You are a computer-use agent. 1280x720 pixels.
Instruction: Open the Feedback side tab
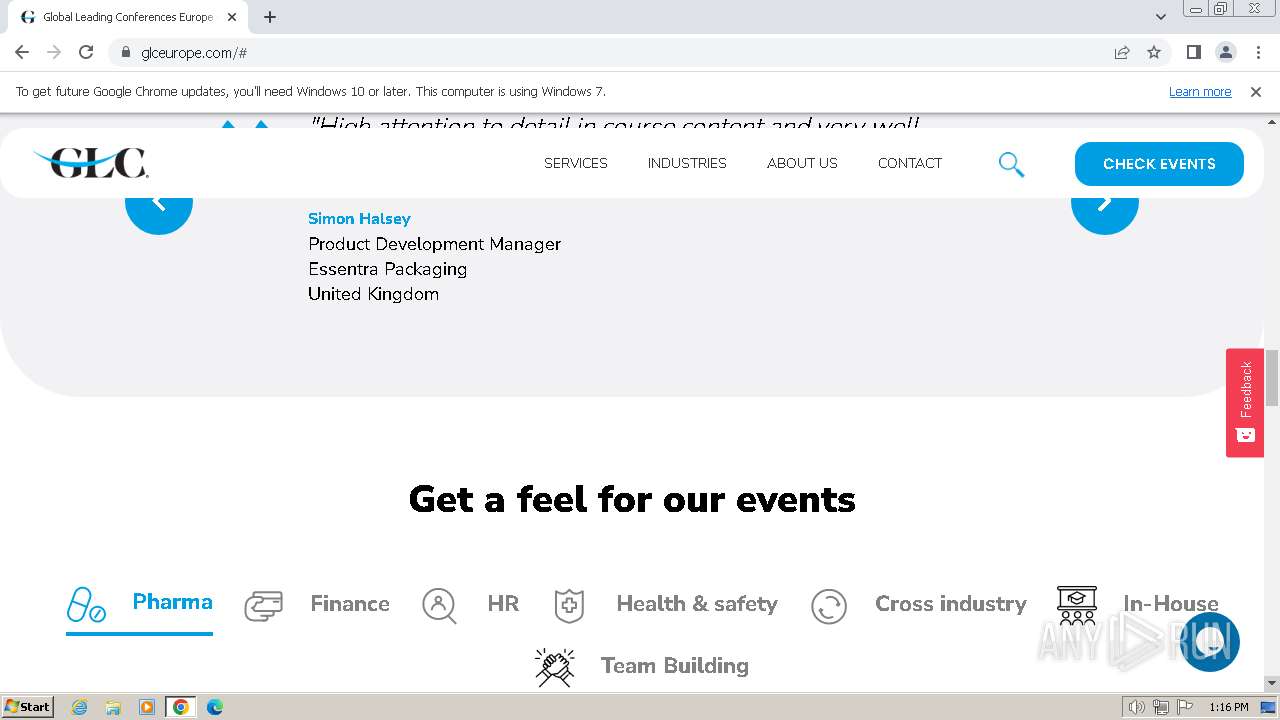[1245, 403]
